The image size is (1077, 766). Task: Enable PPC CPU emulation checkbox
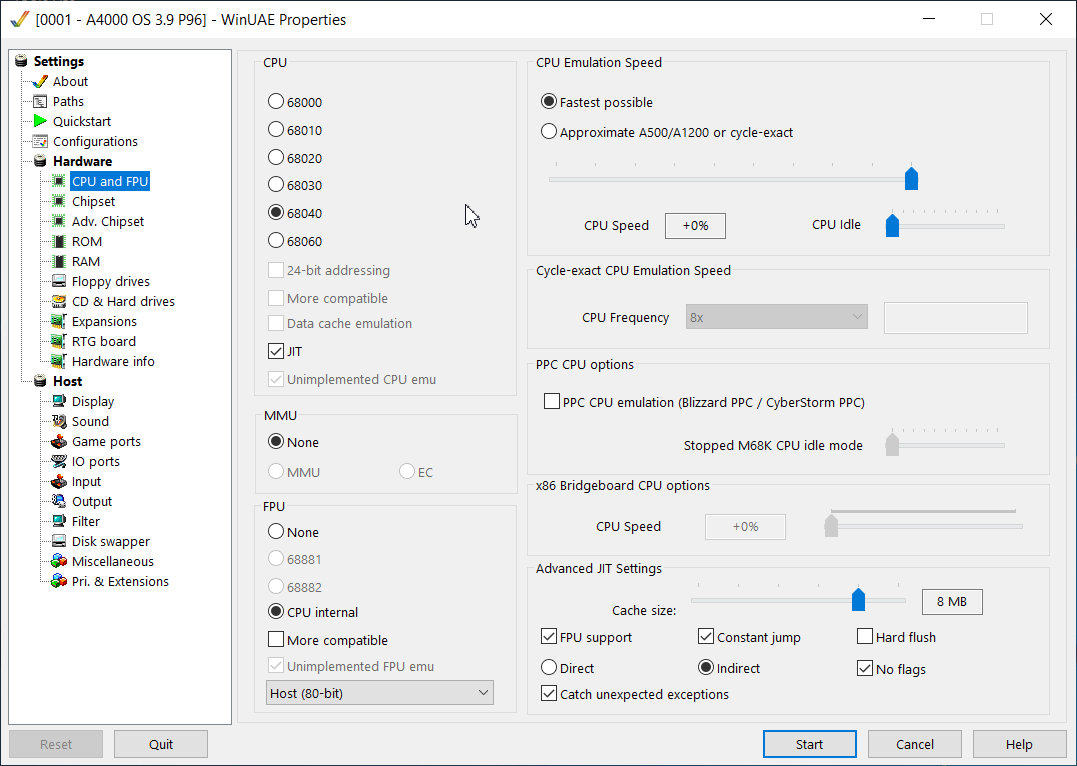tap(552, 401)
